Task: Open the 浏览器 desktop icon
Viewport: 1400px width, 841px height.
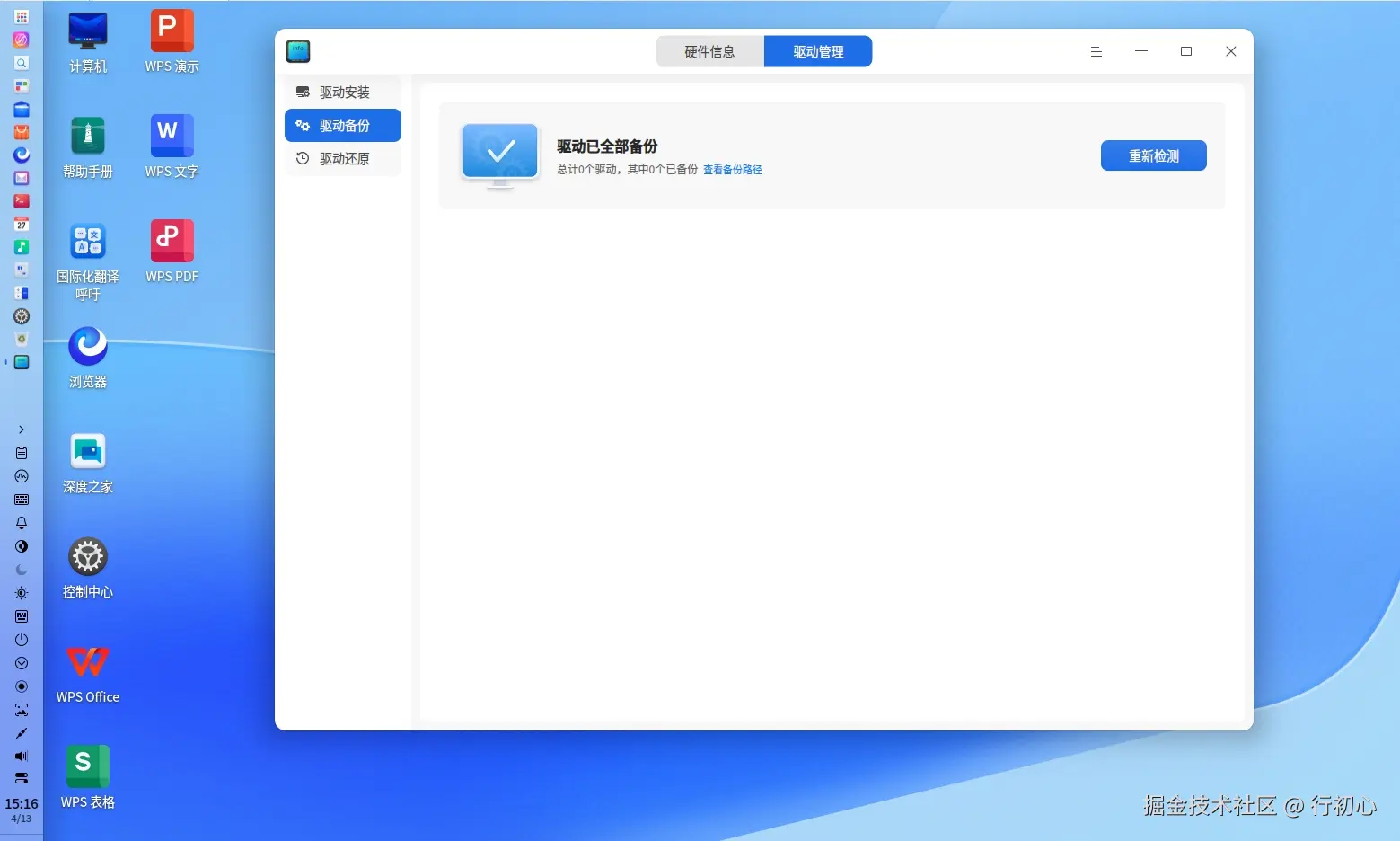Action: [x=88, y=358]
